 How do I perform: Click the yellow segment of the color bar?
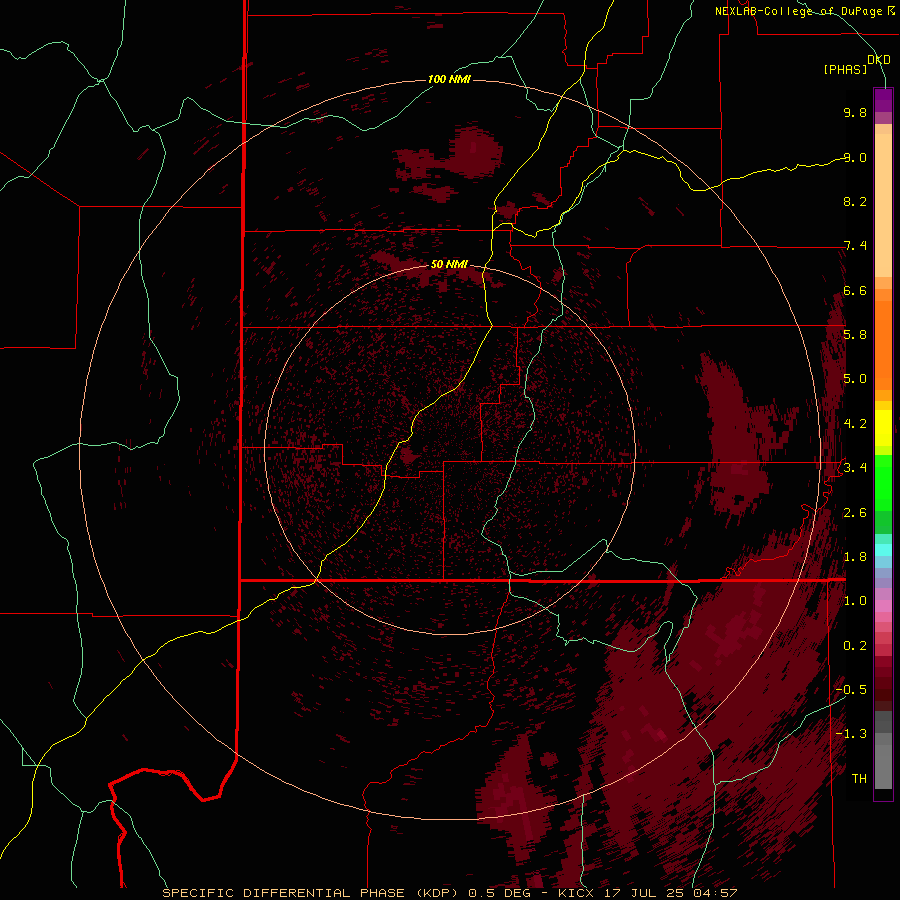[883, 428]
